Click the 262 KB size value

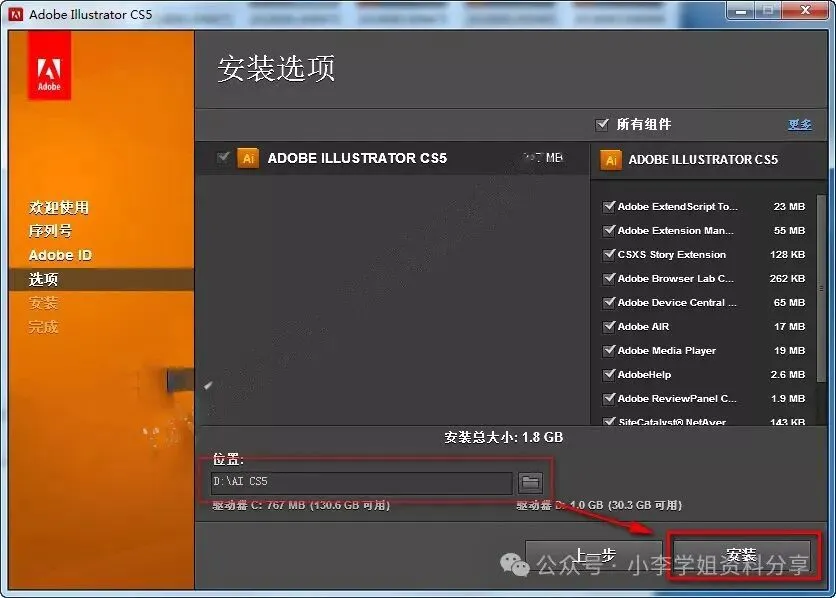(787, 278)
